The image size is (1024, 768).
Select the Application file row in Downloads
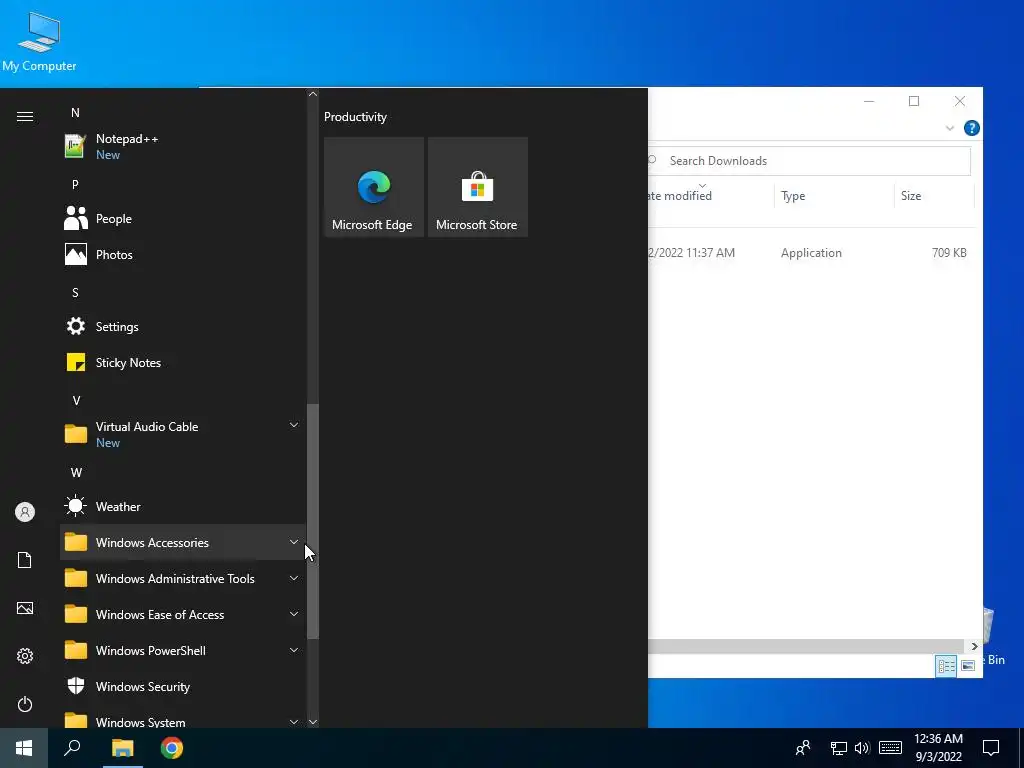click(x=810, y=253)
